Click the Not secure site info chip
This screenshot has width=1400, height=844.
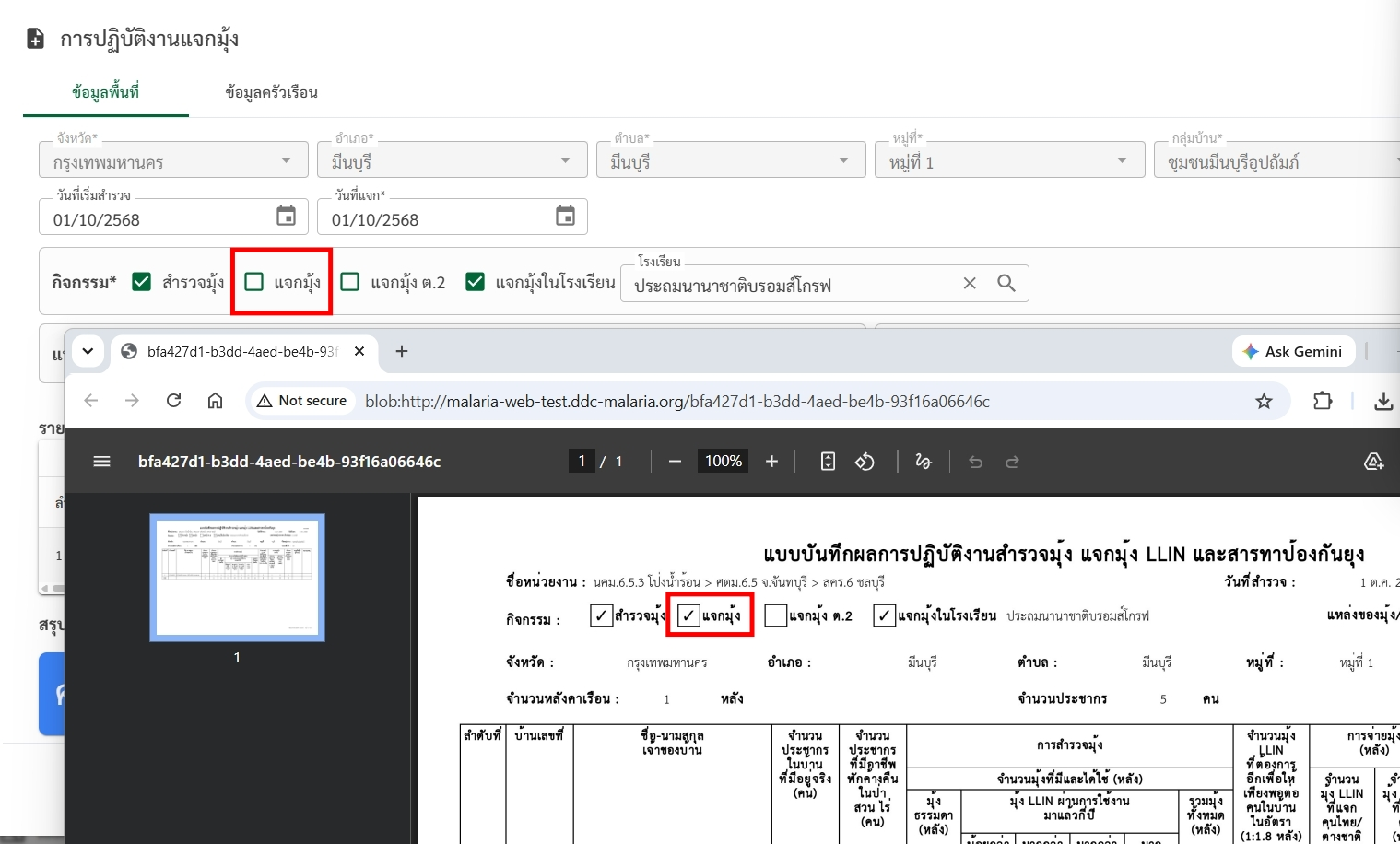click(x=301, y=401)
